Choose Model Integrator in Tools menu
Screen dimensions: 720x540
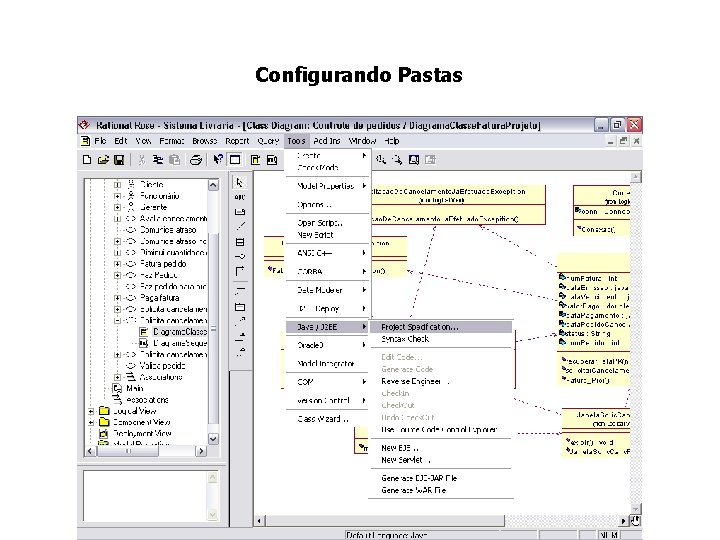click(x=328, y=363)
